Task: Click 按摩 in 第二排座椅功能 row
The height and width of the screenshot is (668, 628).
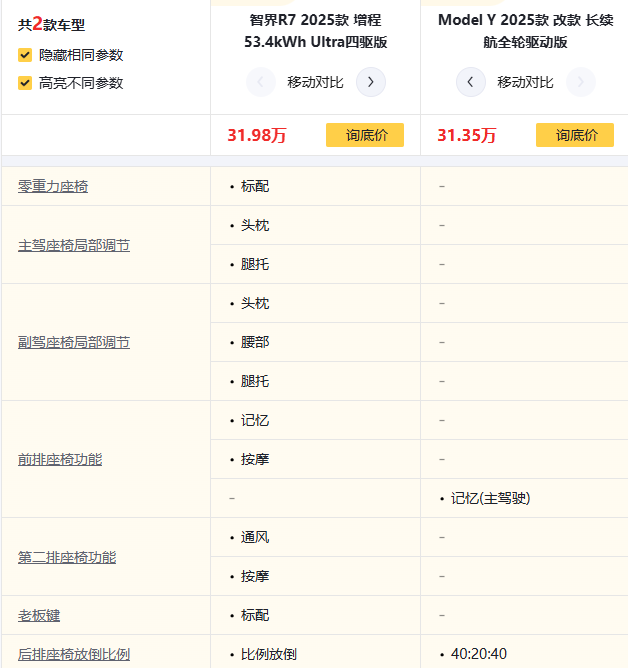Action: click(255, 576)
